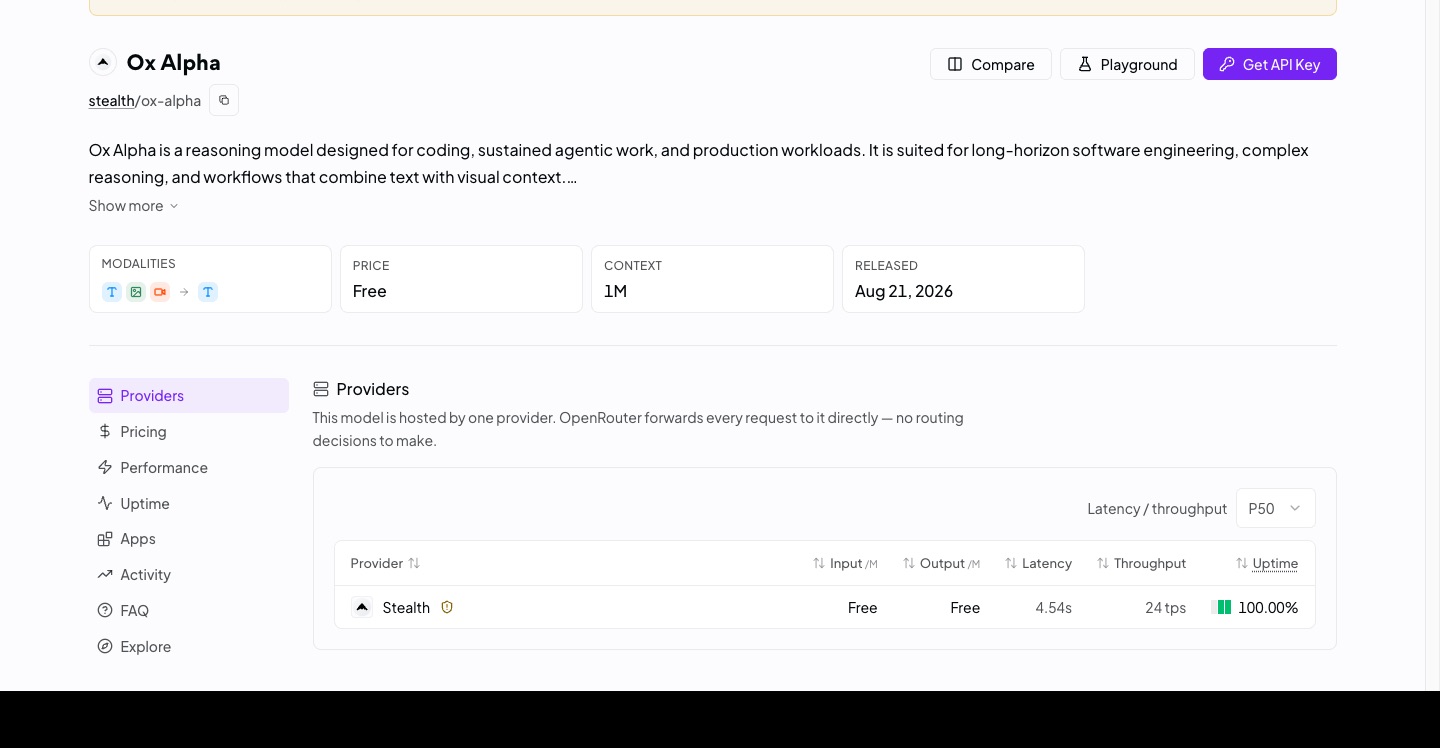Click the text input modality icon

[x=112, y=292]
